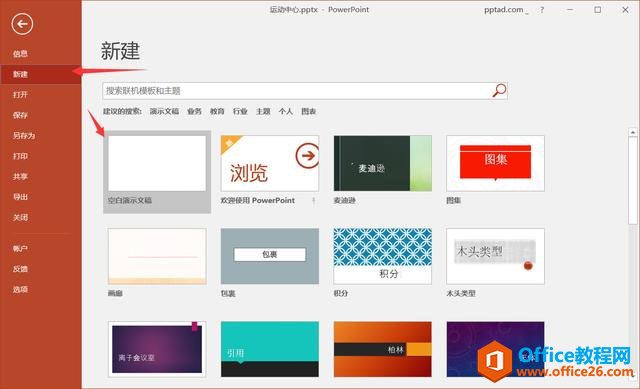Click the 教育 suggested search link
Viewport: 640px width, 389px height.
pos(217,111)
